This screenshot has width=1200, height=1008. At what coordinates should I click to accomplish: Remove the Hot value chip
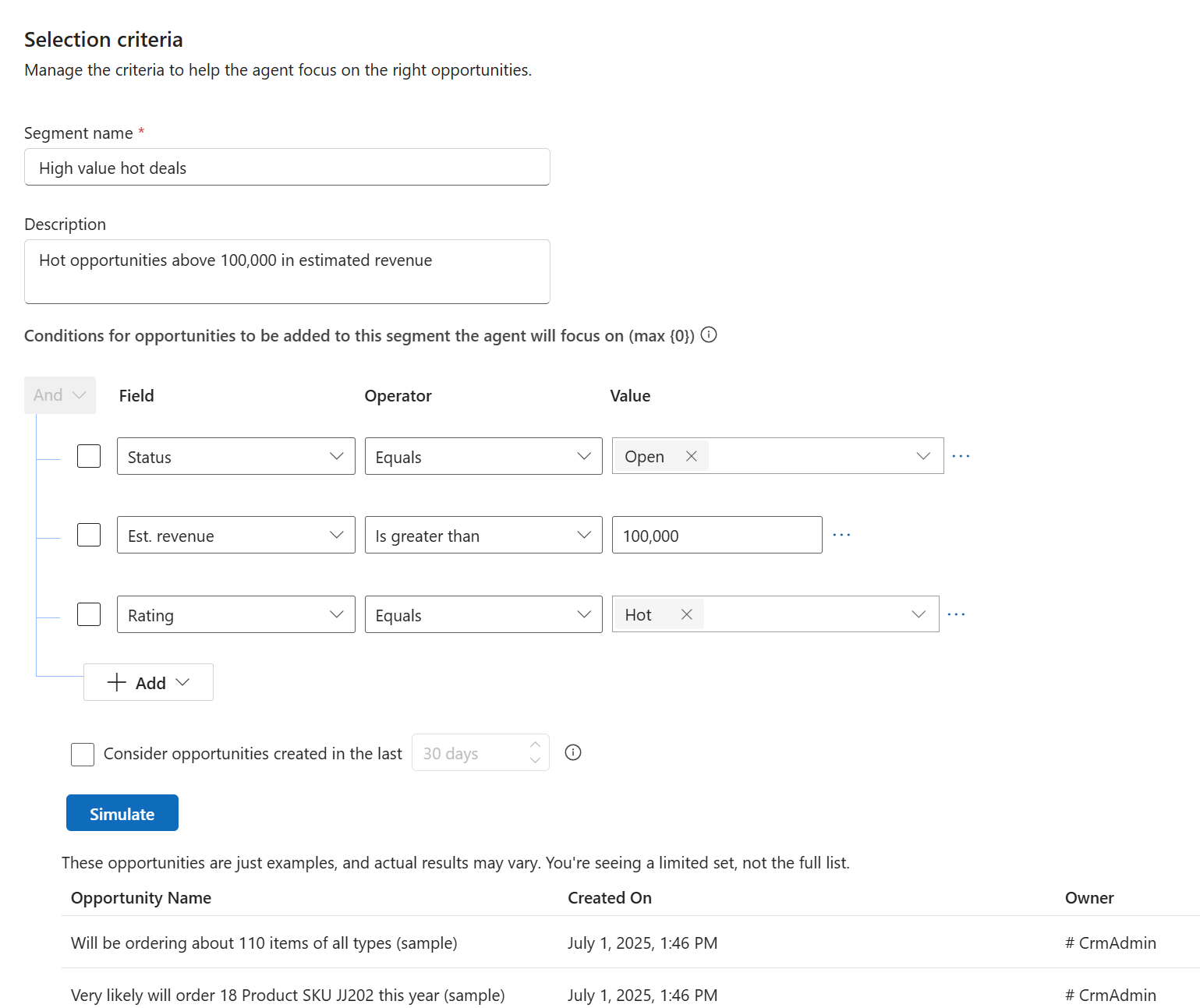click(x=686, y=614)
